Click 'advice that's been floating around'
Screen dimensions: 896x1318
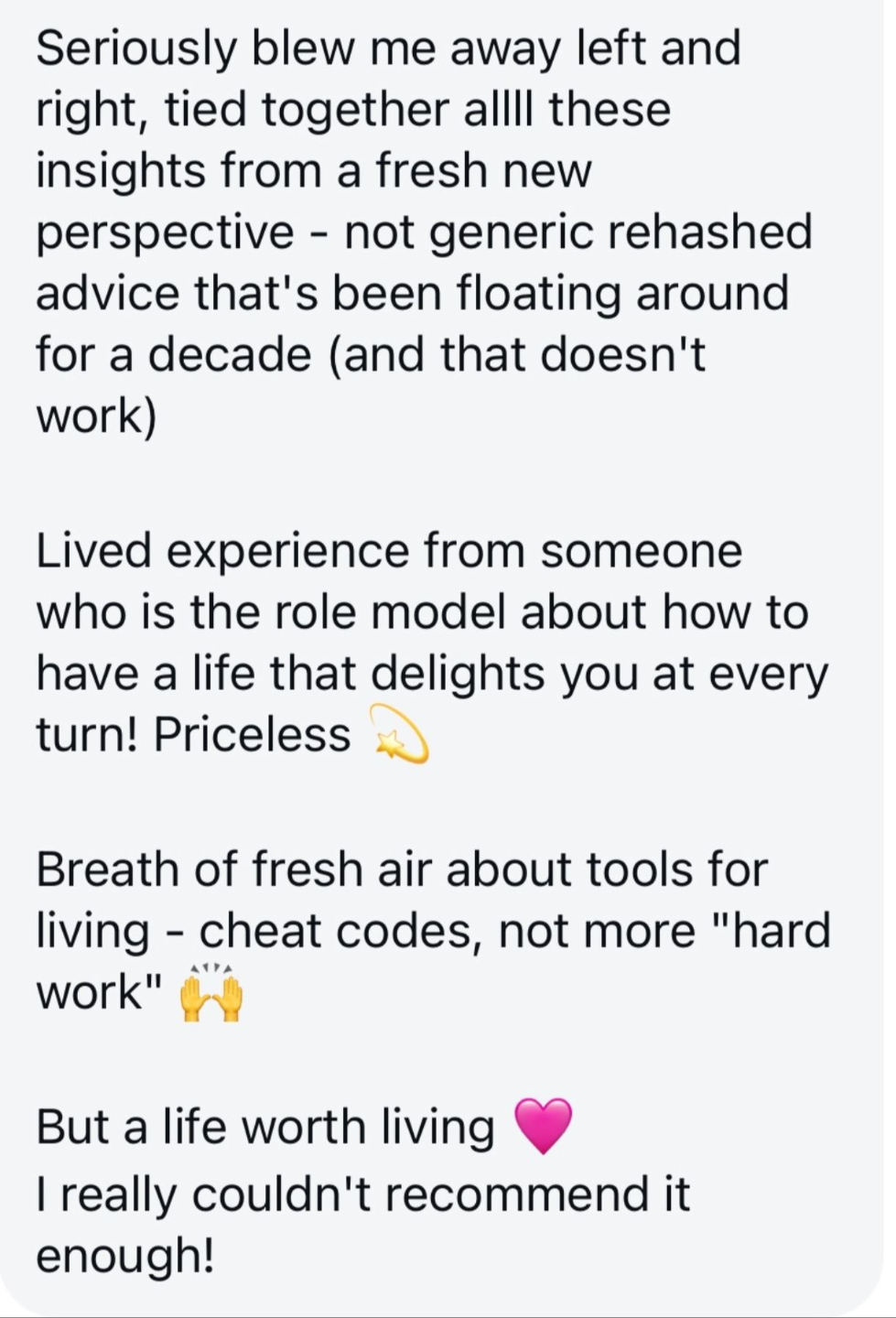coord(412,293)
